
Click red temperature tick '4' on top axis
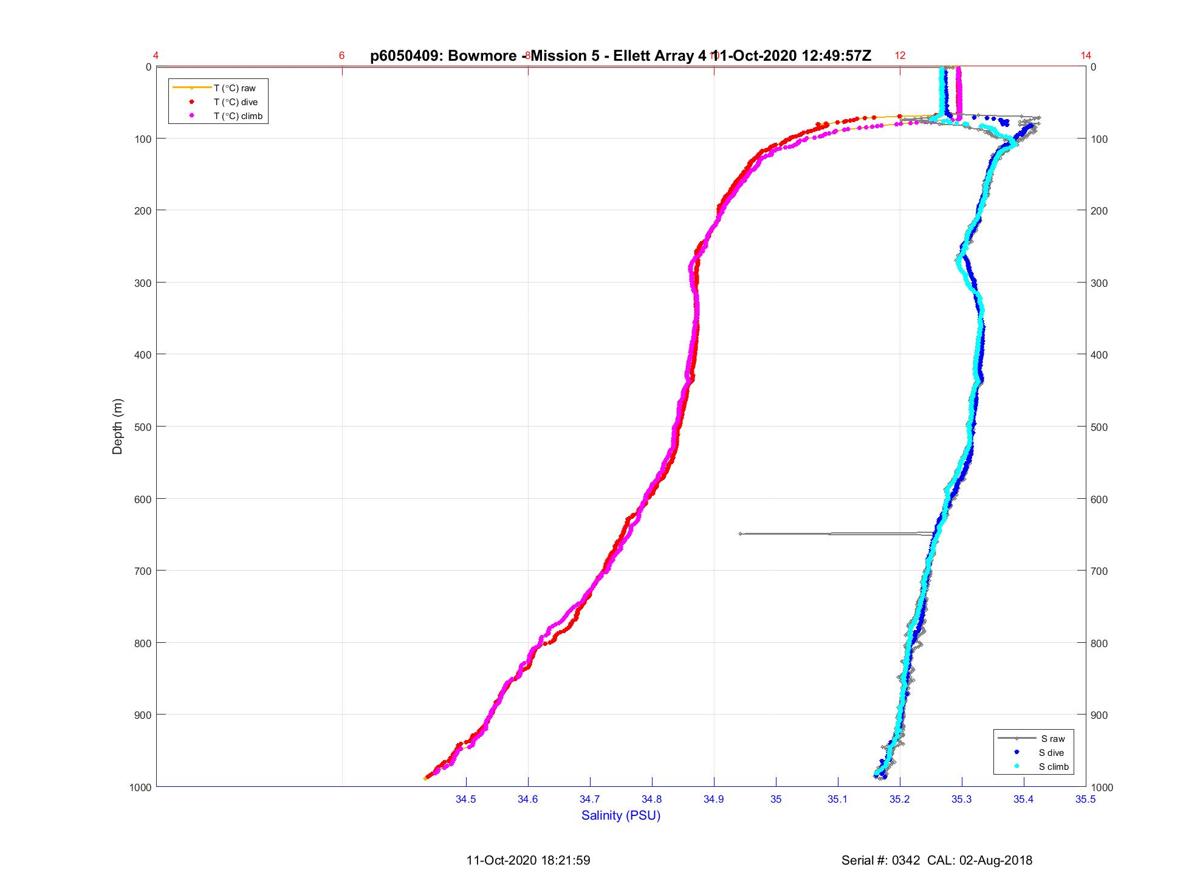156,56
